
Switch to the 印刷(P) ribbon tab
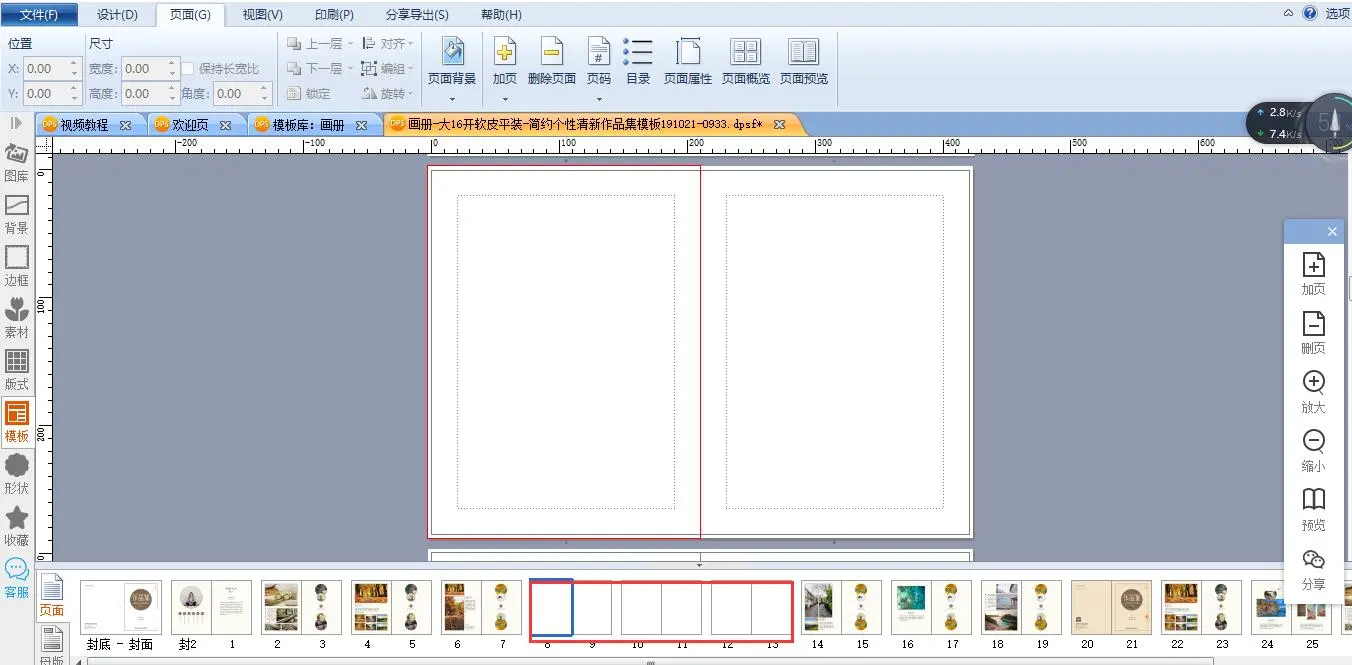click(334, 15)
